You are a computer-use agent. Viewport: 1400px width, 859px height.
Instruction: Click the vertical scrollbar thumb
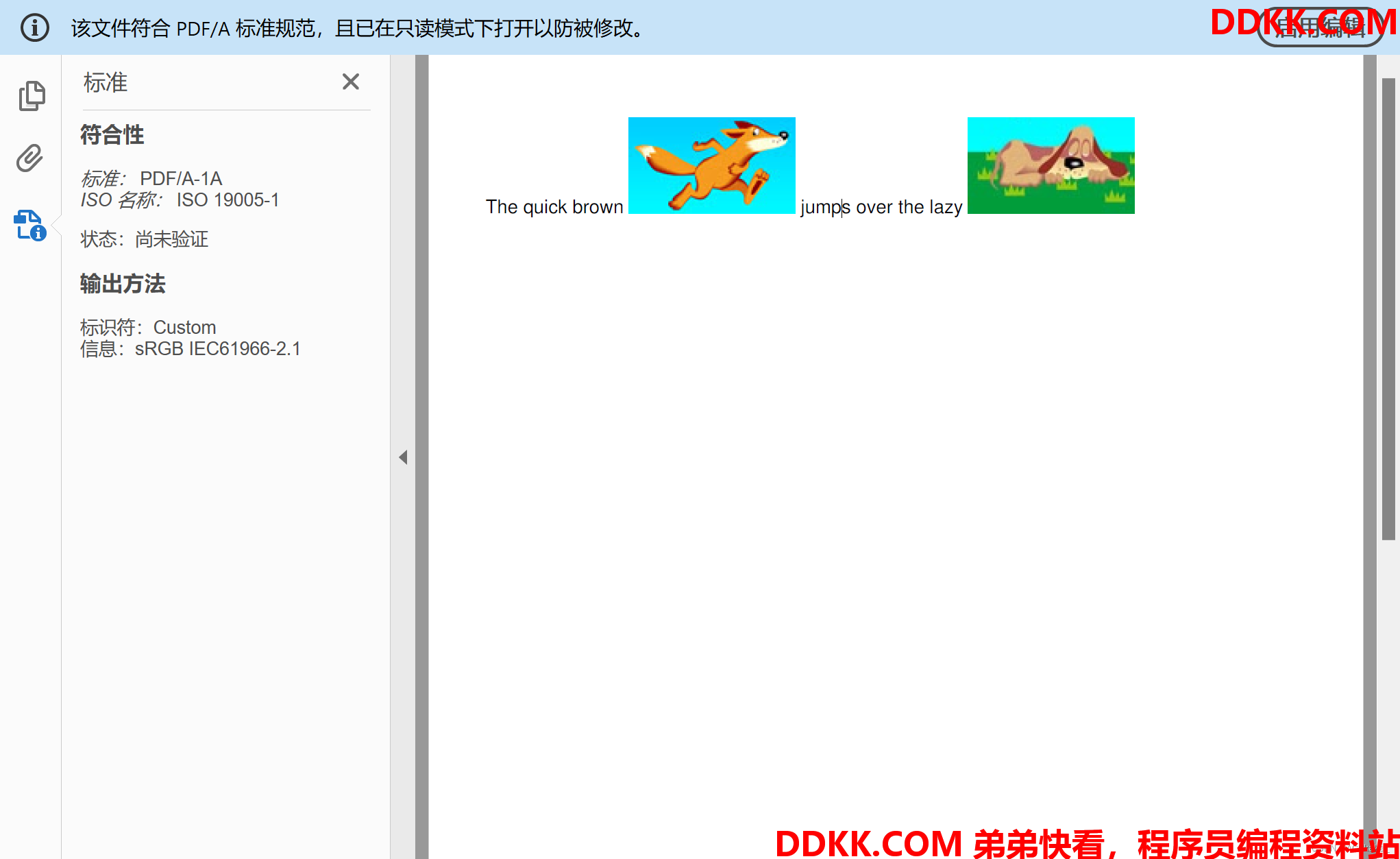point(1388,308)
